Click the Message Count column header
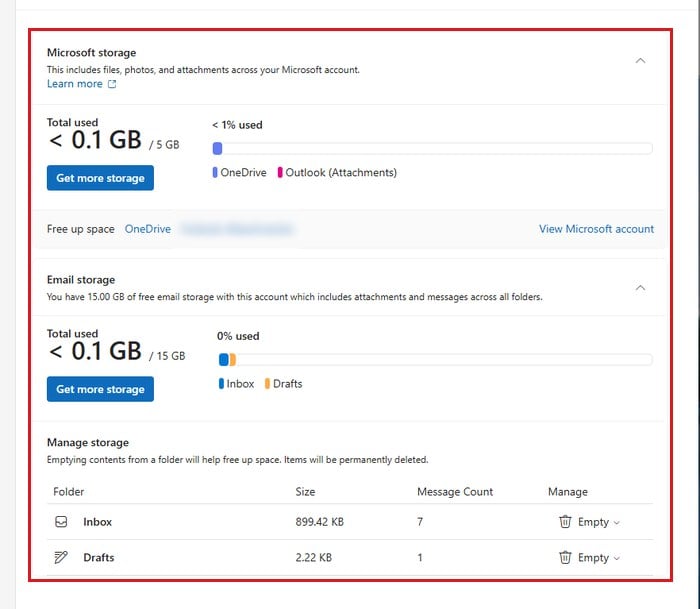 point(455,492)
